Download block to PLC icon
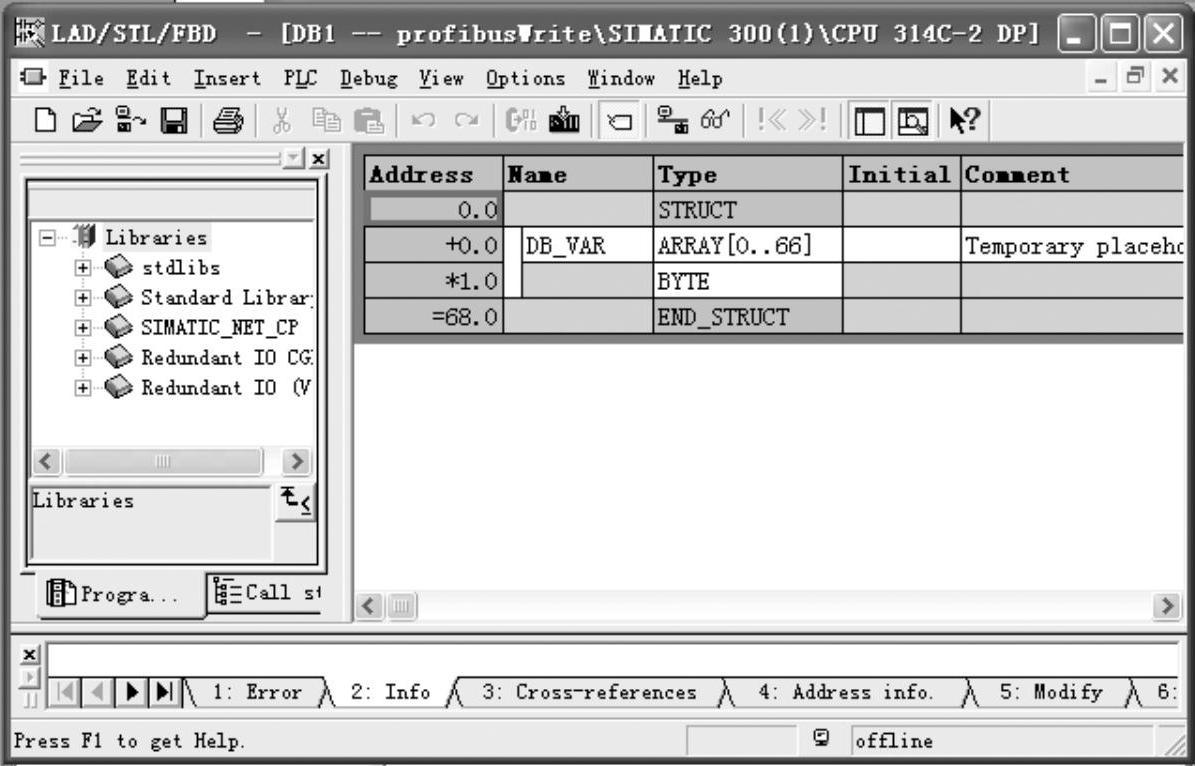 point(564,120)
